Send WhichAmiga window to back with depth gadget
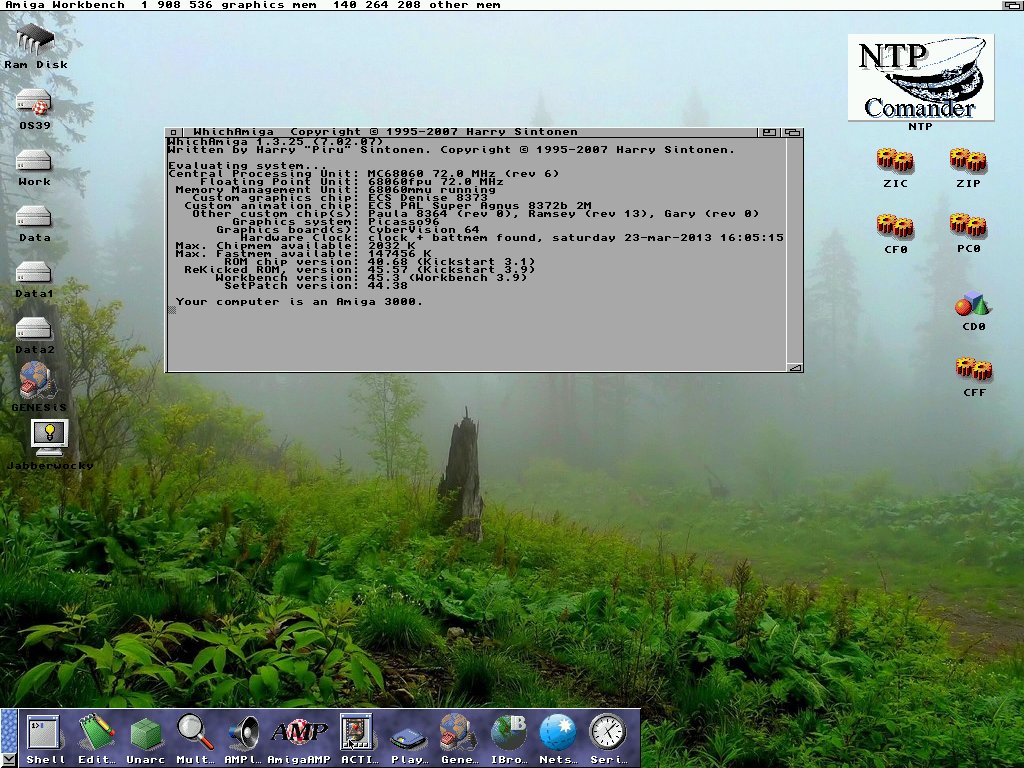The image size is (1024, 768). (792, 132)
